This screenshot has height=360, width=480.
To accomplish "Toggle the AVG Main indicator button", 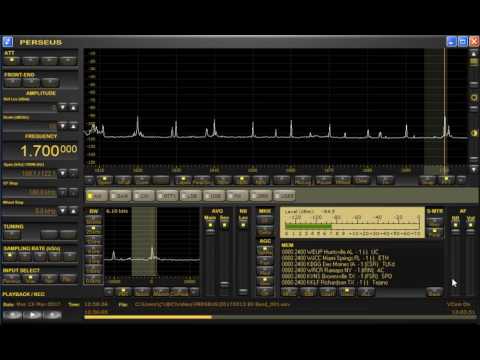I will (210, 226).
